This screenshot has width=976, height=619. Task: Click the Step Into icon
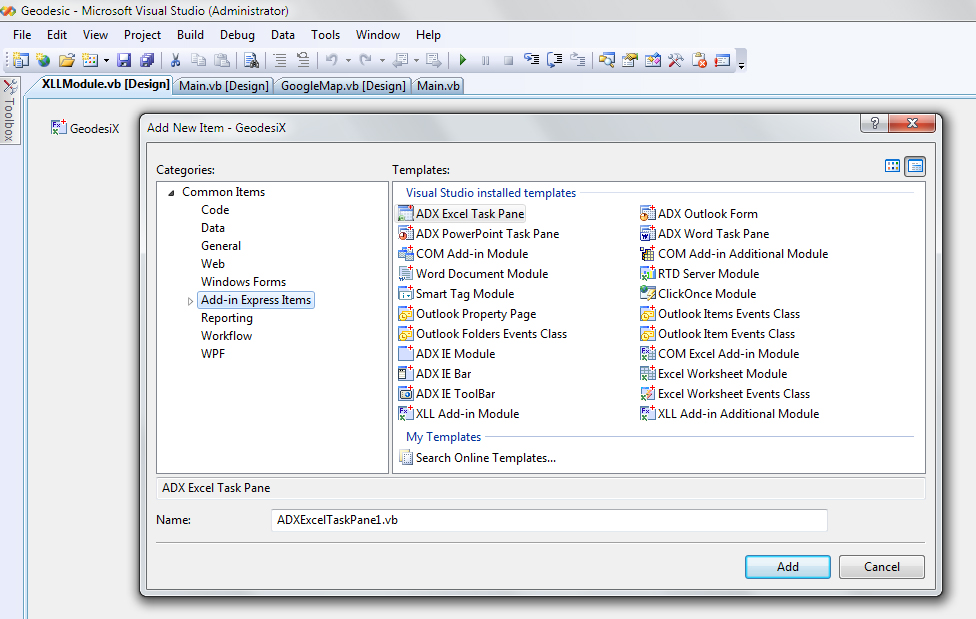(x=532, y=60)
